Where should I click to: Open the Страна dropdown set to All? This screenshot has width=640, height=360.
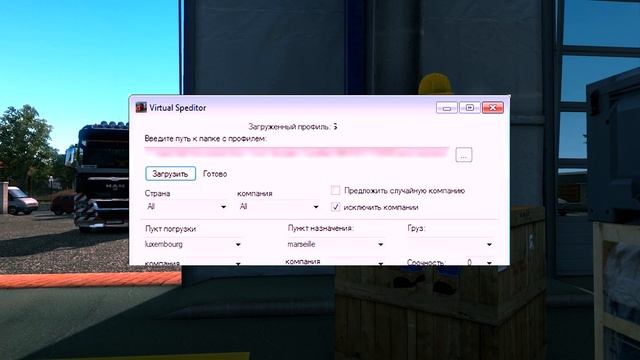(x=186, y=207)
